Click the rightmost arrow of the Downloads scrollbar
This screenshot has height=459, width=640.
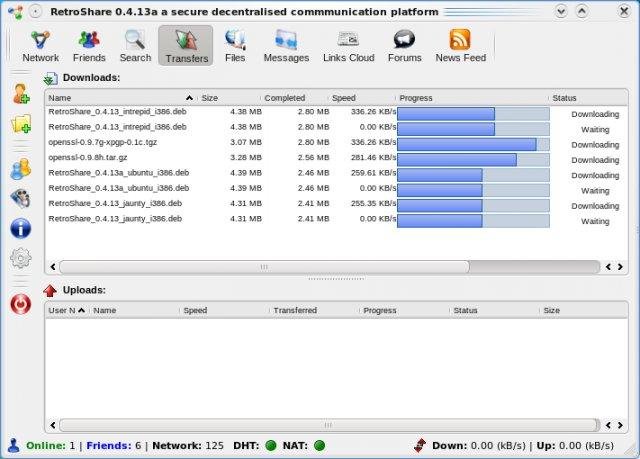pos(620,267)
